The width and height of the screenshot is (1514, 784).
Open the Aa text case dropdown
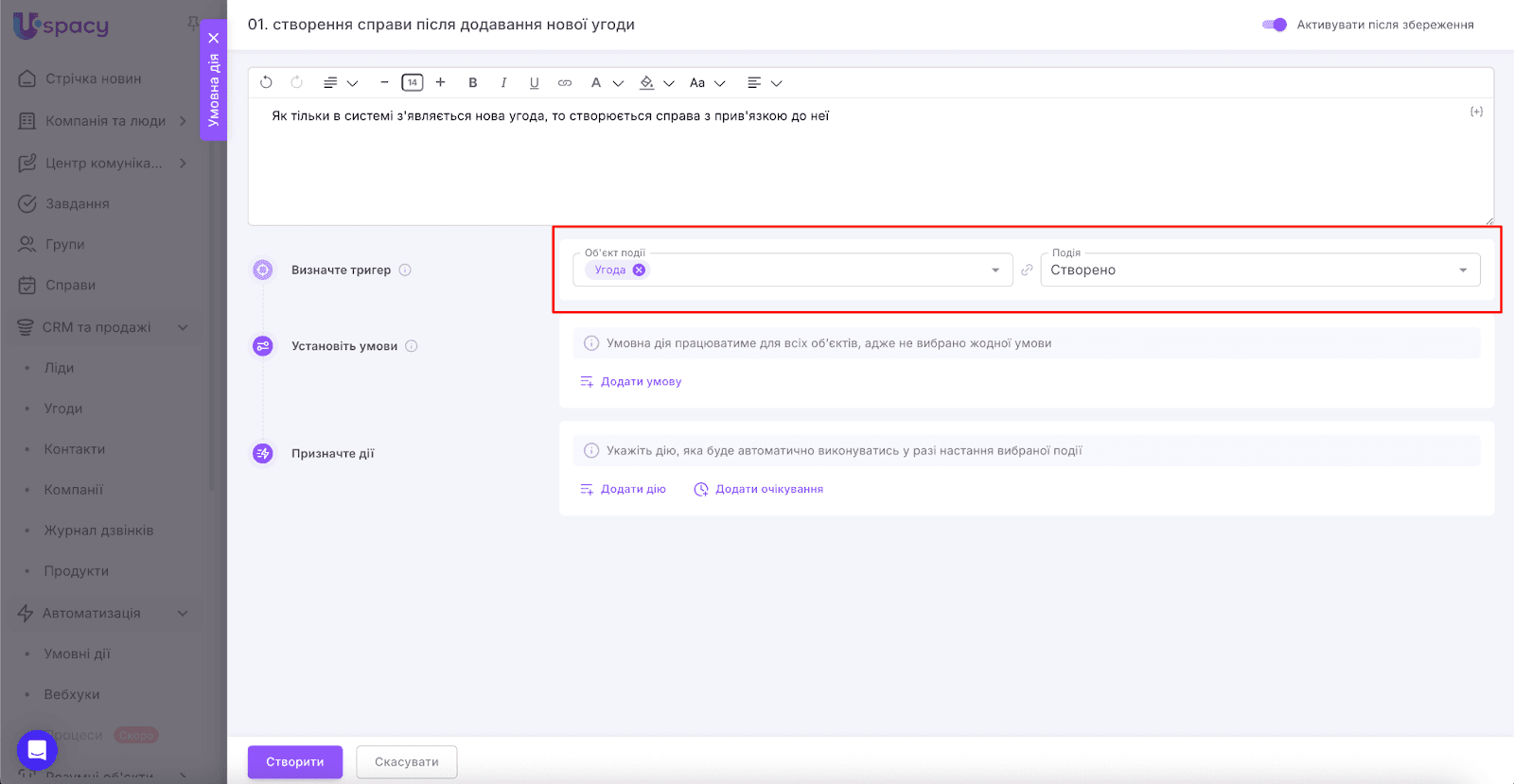tap(707, 82)
